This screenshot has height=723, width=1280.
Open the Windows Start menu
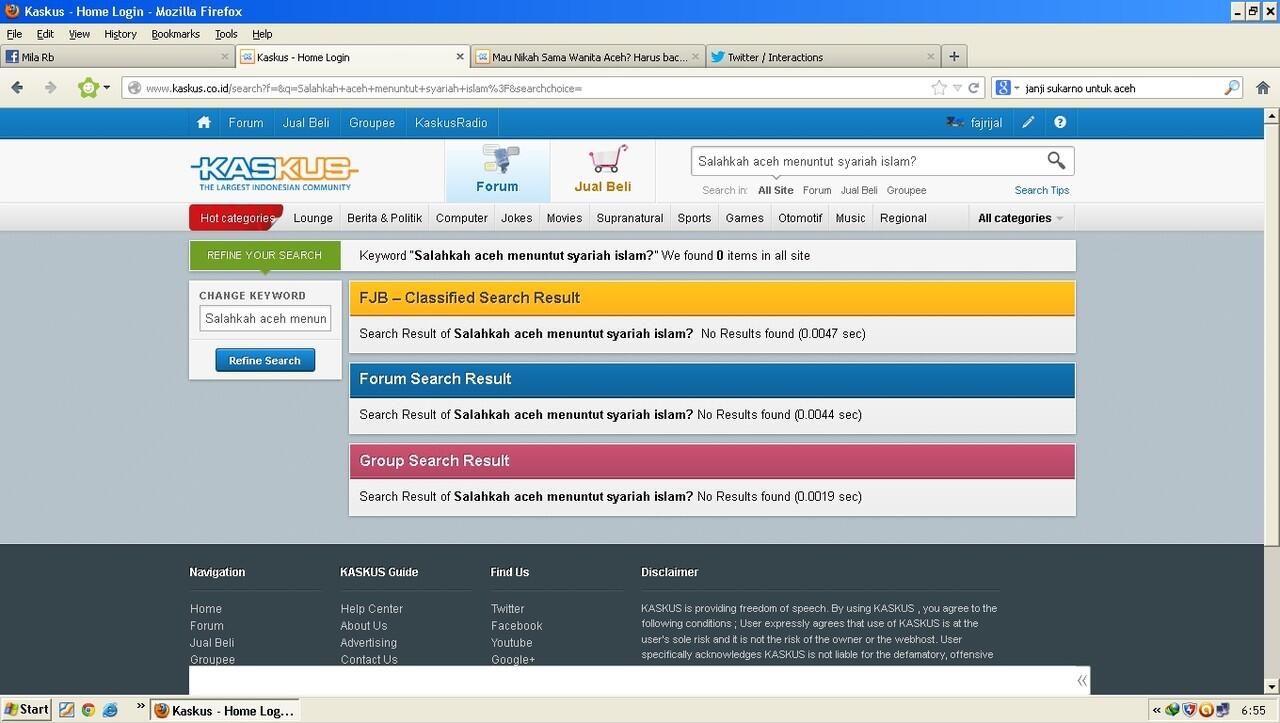[26, 710]
